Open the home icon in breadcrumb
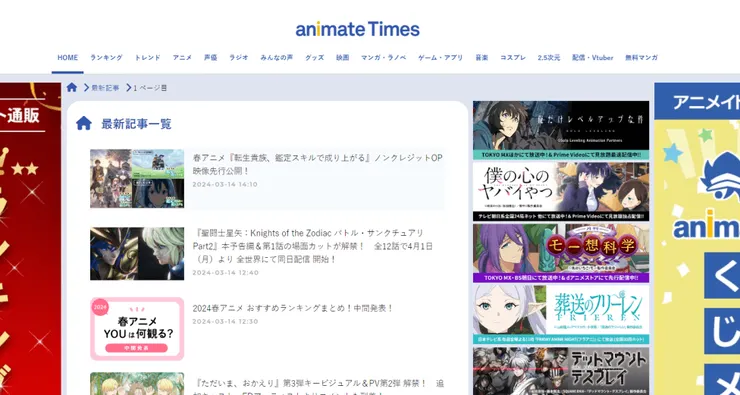 pyautogui.click(x=72, y=87)
